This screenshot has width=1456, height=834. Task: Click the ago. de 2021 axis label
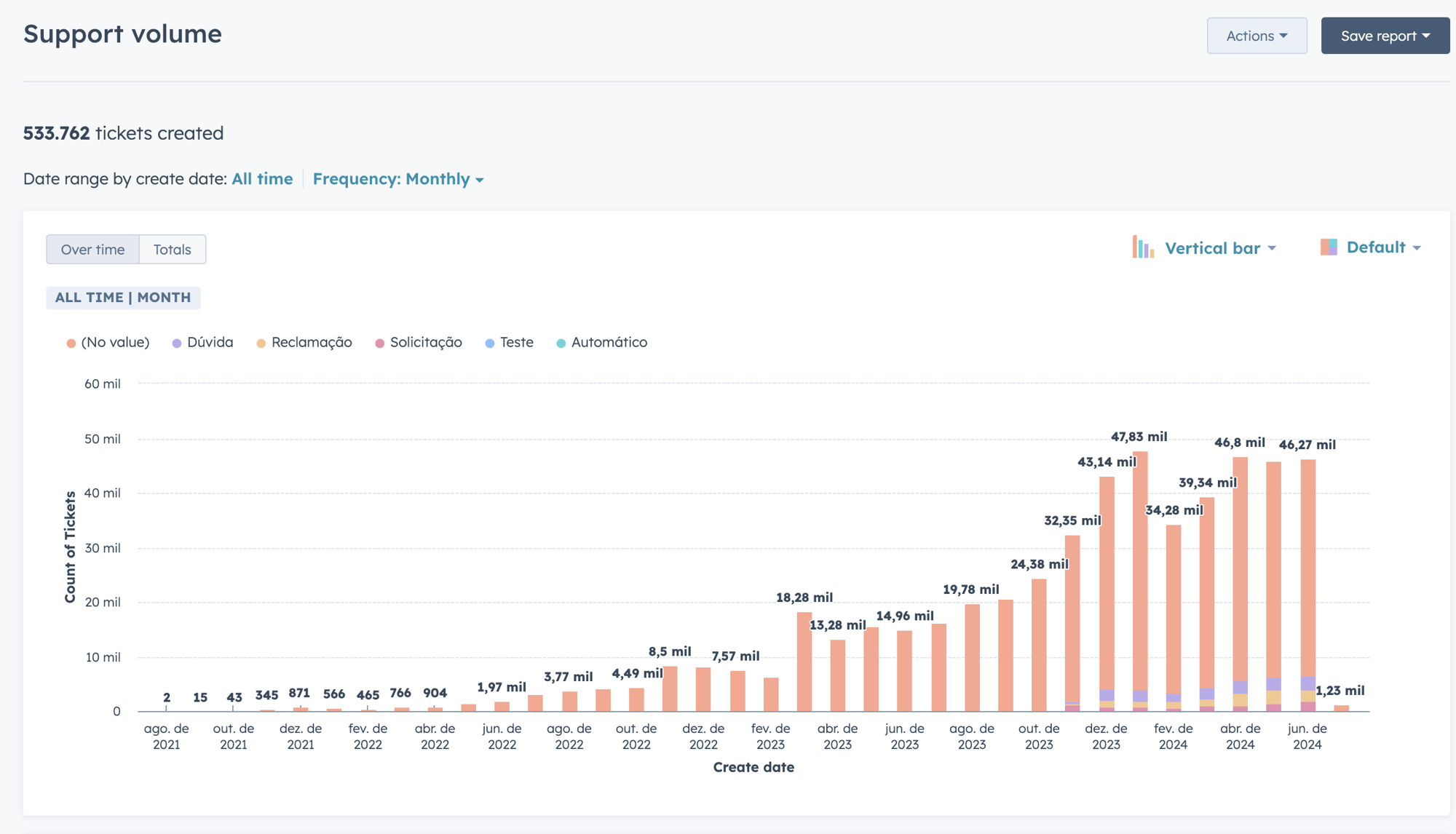(166, 736)
